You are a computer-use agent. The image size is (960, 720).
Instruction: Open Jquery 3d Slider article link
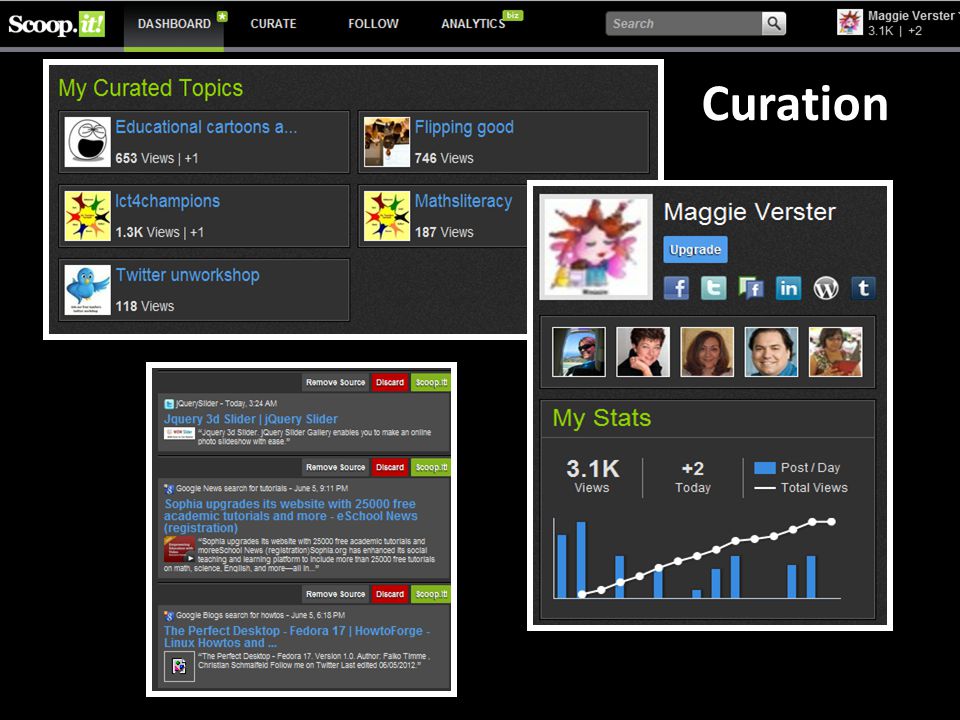point(250,419)
